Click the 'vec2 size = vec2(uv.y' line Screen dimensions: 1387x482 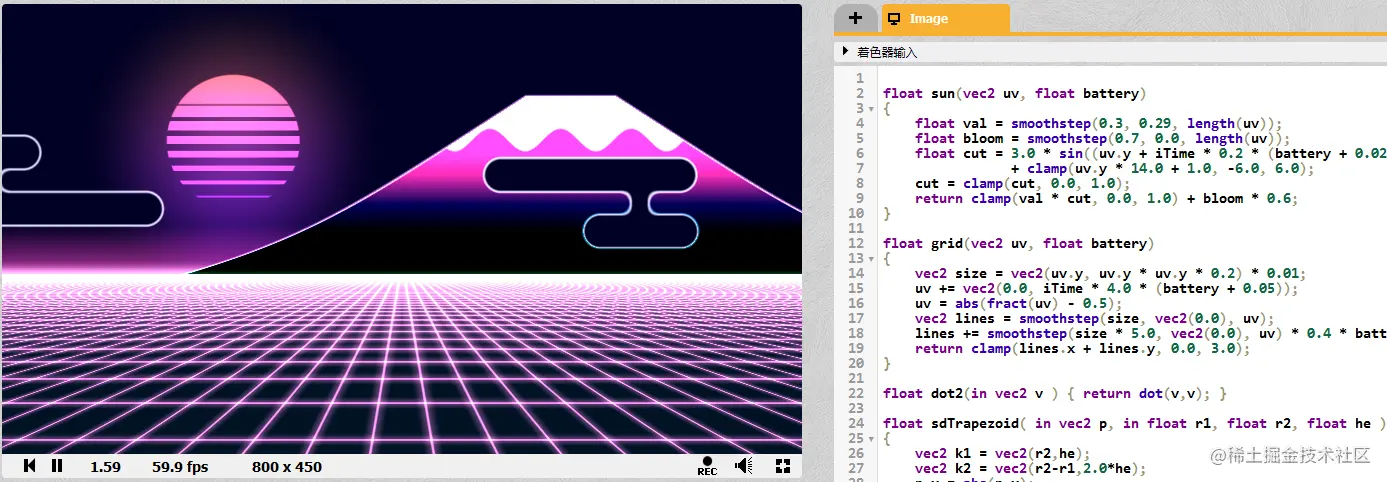click(x=1110, y=274)
